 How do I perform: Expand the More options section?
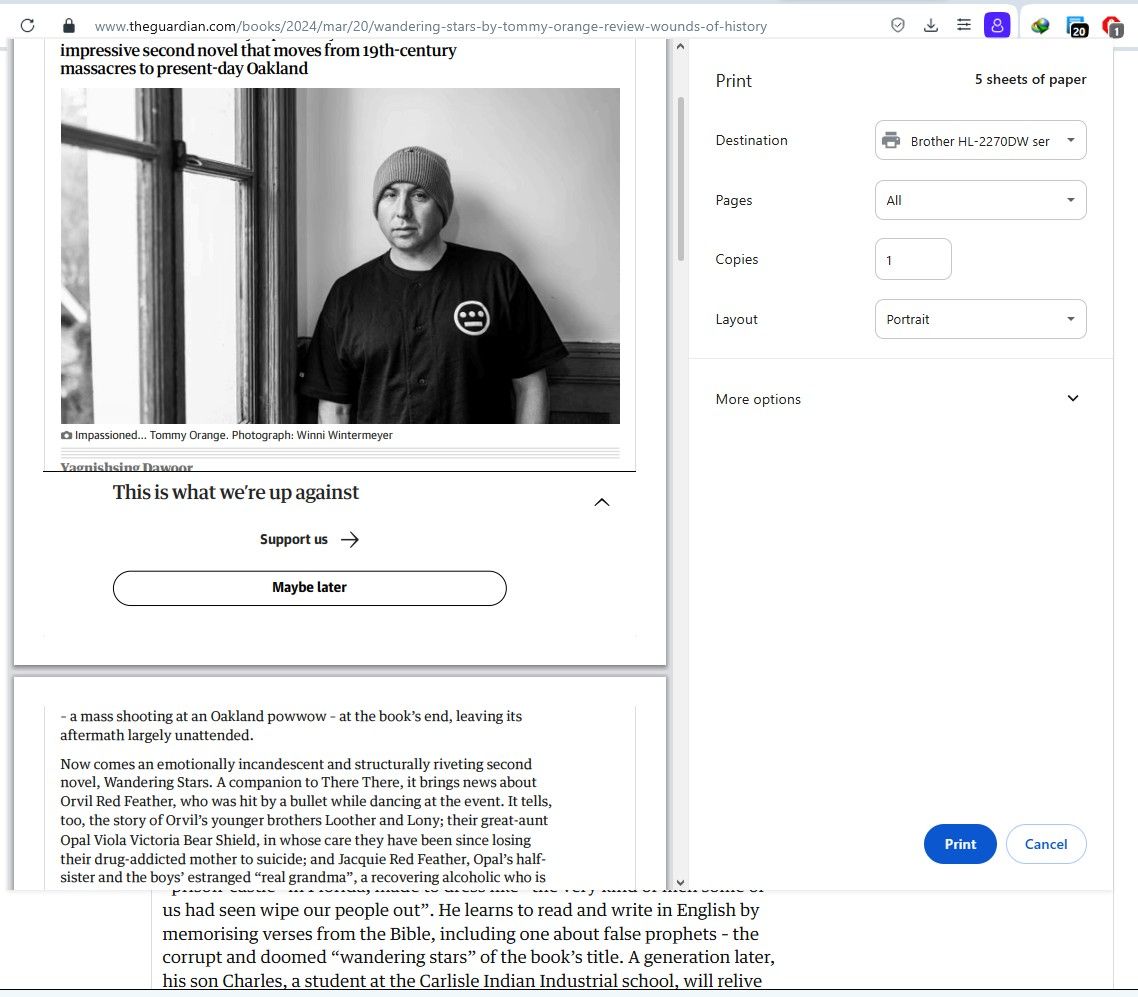(x=899, y=399)
